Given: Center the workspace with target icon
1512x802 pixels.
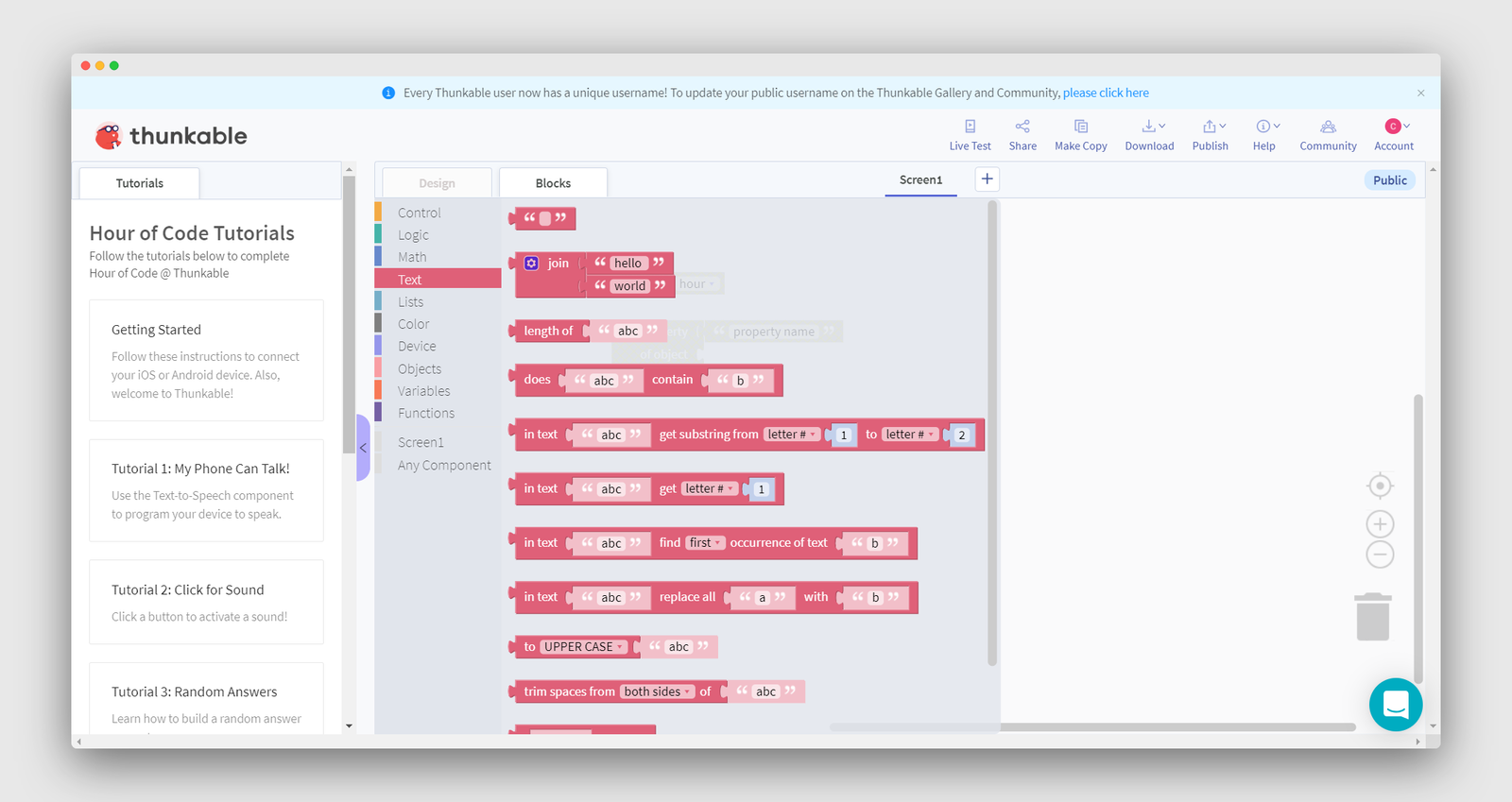Looking at the screenshot, I should 1380,486.
